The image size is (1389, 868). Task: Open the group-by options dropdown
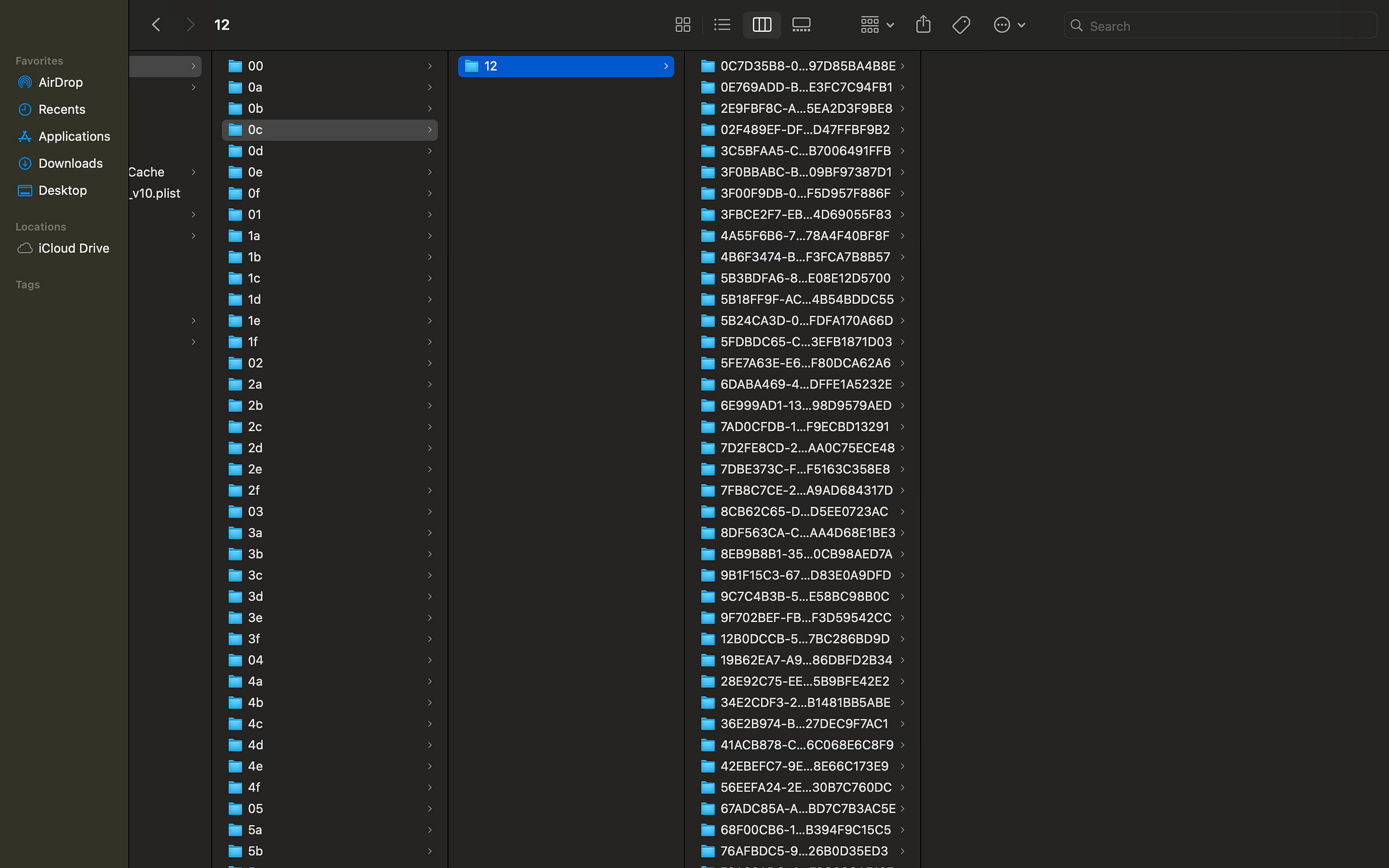877,25
